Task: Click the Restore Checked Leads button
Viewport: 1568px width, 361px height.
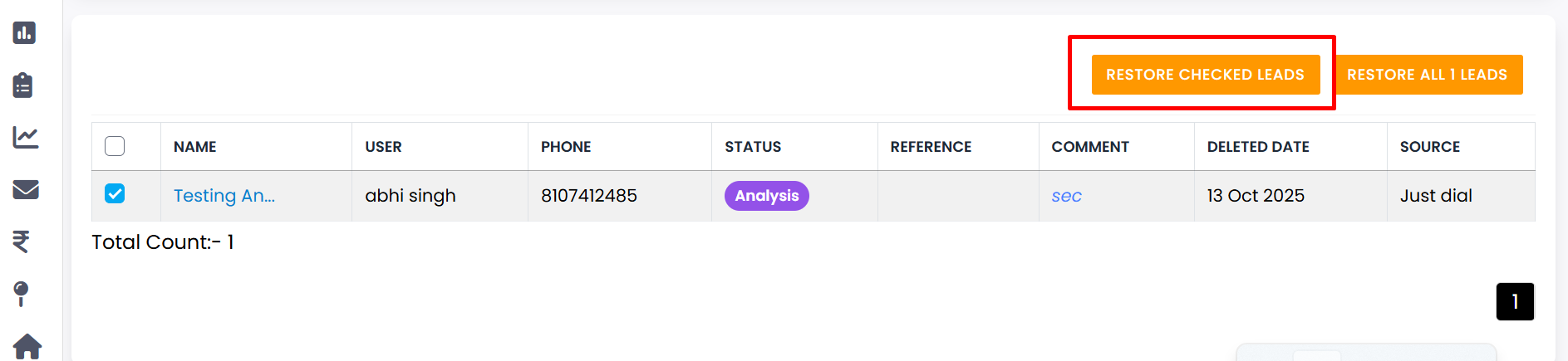Action: 1205,75
